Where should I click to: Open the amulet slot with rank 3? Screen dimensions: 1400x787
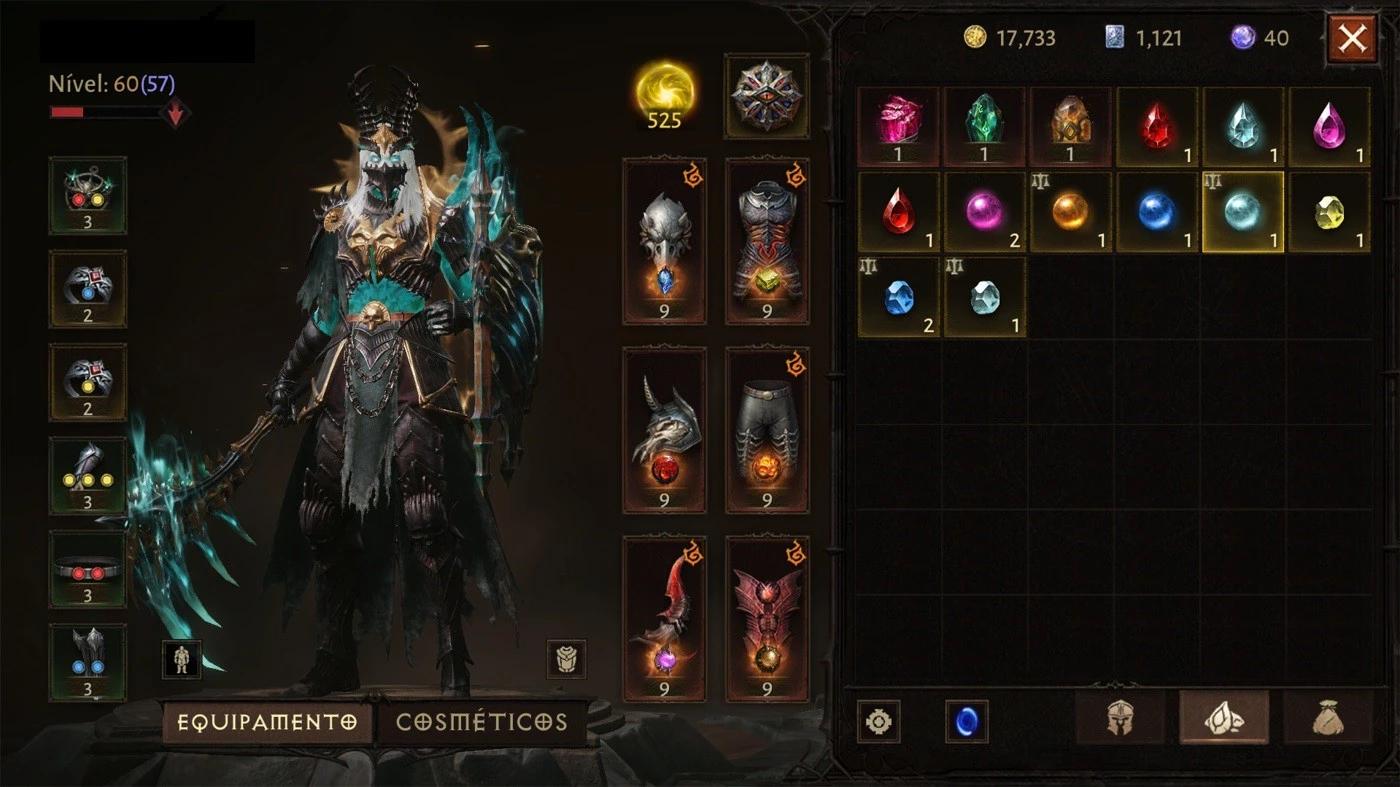88,195
